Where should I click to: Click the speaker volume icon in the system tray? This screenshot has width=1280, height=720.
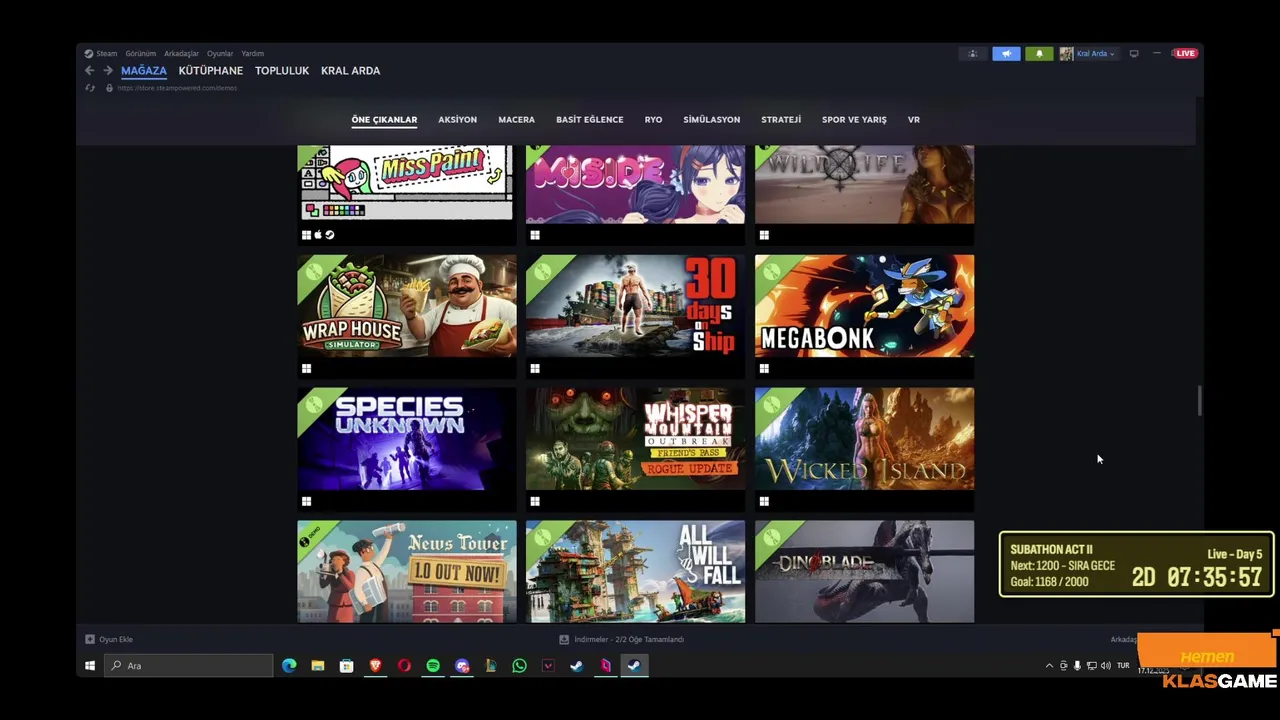click(x=1106, y=665)
